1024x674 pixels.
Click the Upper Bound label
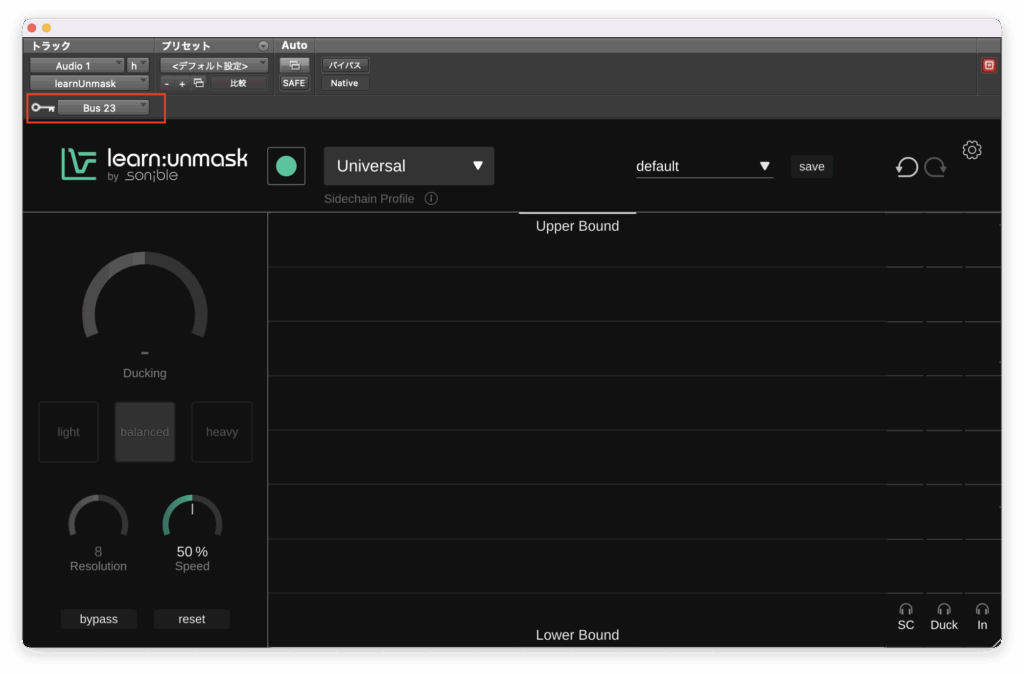tap(577, 226)
